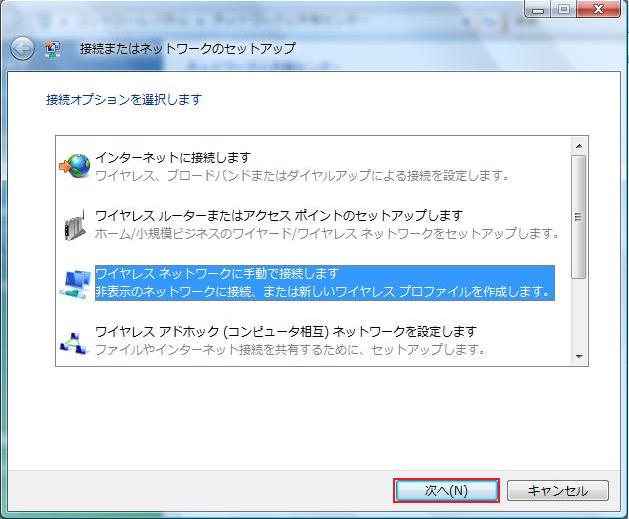Click the network setup wizard title icon
Image resolution: width=629 pixels, height=519 pixels.
point(53,48)
